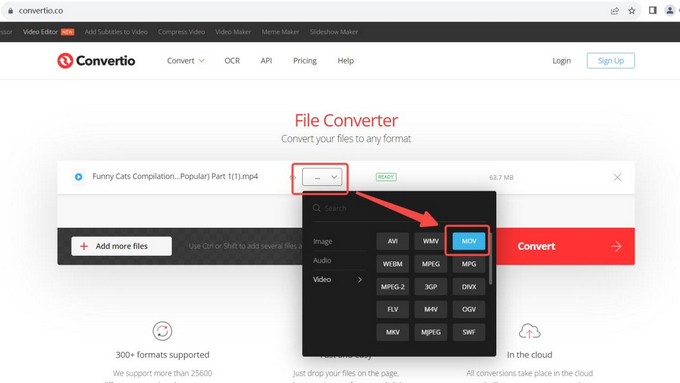This screenshot has width=680, height=383.
Task: Open the Help page
Action: point(346,61)
